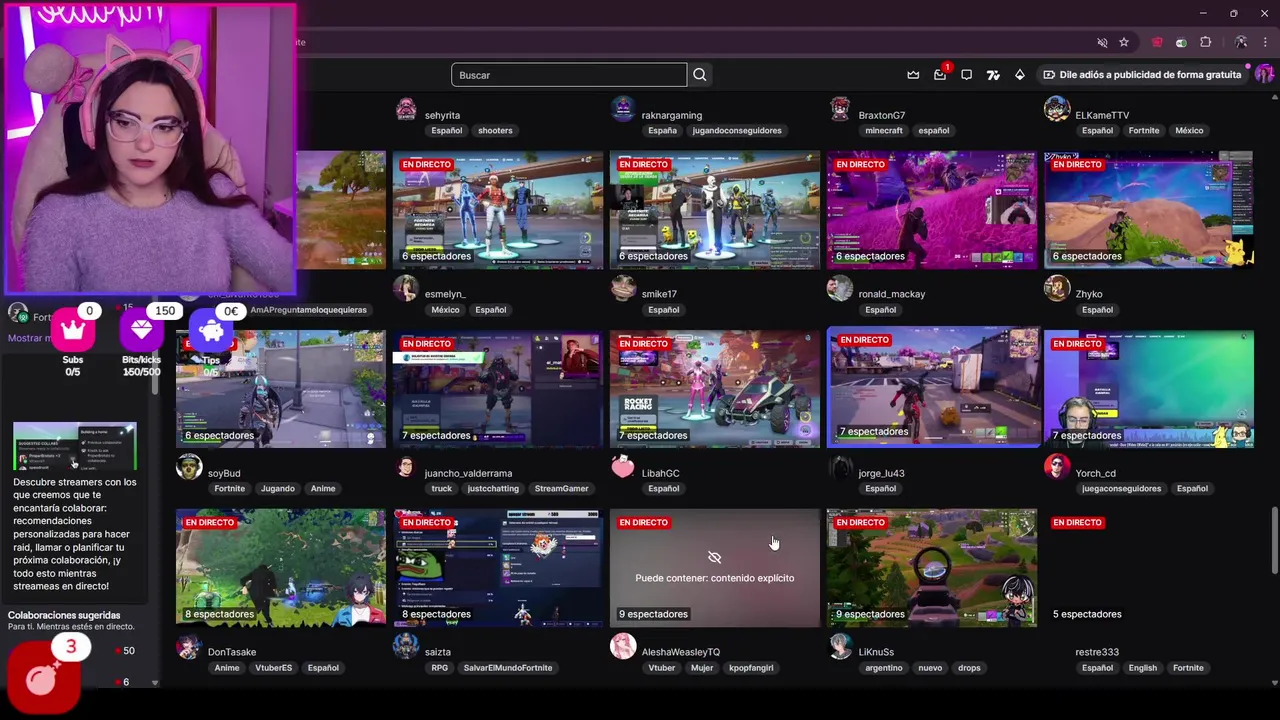The image size is (1280, 720).
Task: Click the Twitch Turbo icon in top bar
Action: pyautogui.click(x=993, y=75)
